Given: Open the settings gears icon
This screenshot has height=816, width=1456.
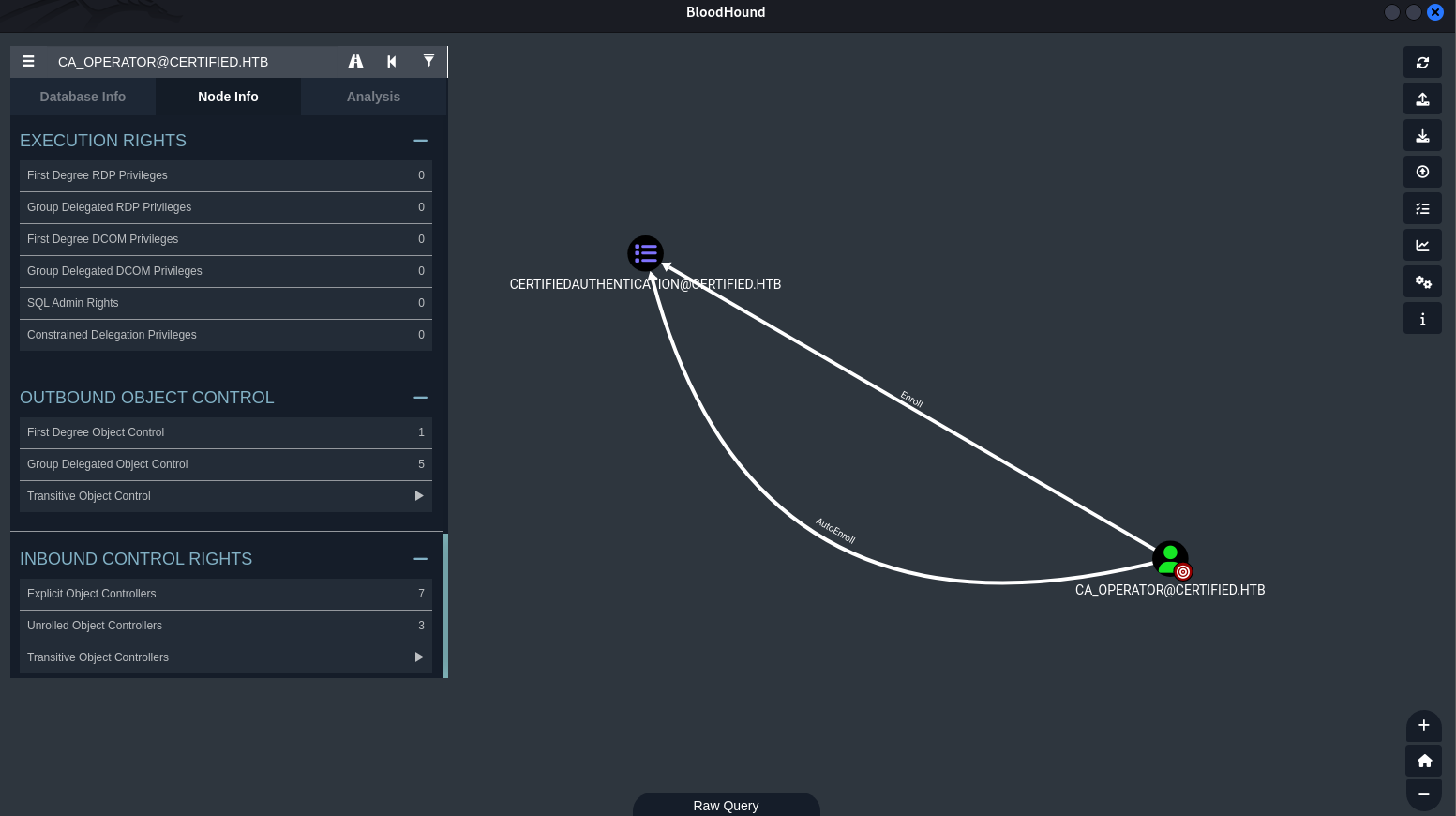Looking at the screenshot, I should (1422, 282).
